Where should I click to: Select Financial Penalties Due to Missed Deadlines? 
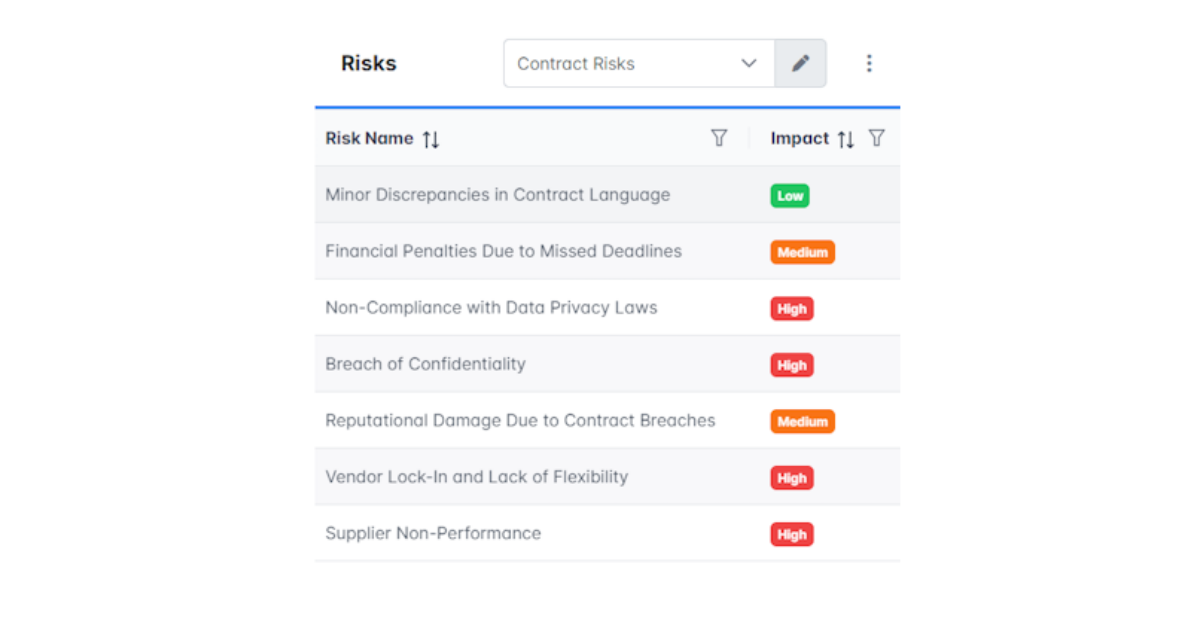(x=607, y=251)
